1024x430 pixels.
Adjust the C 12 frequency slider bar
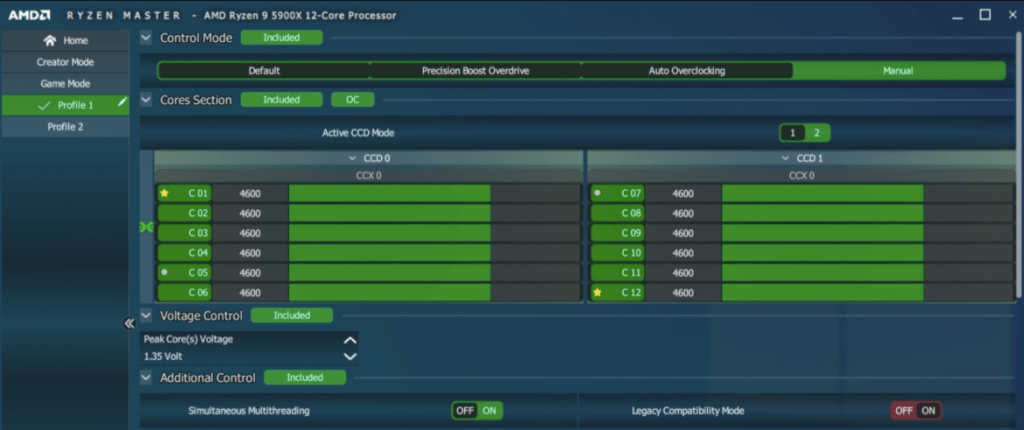[867, 293]
